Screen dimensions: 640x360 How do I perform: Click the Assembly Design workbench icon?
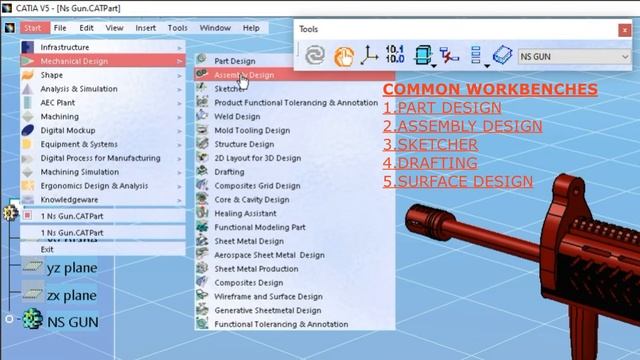[x=202, y=74]
